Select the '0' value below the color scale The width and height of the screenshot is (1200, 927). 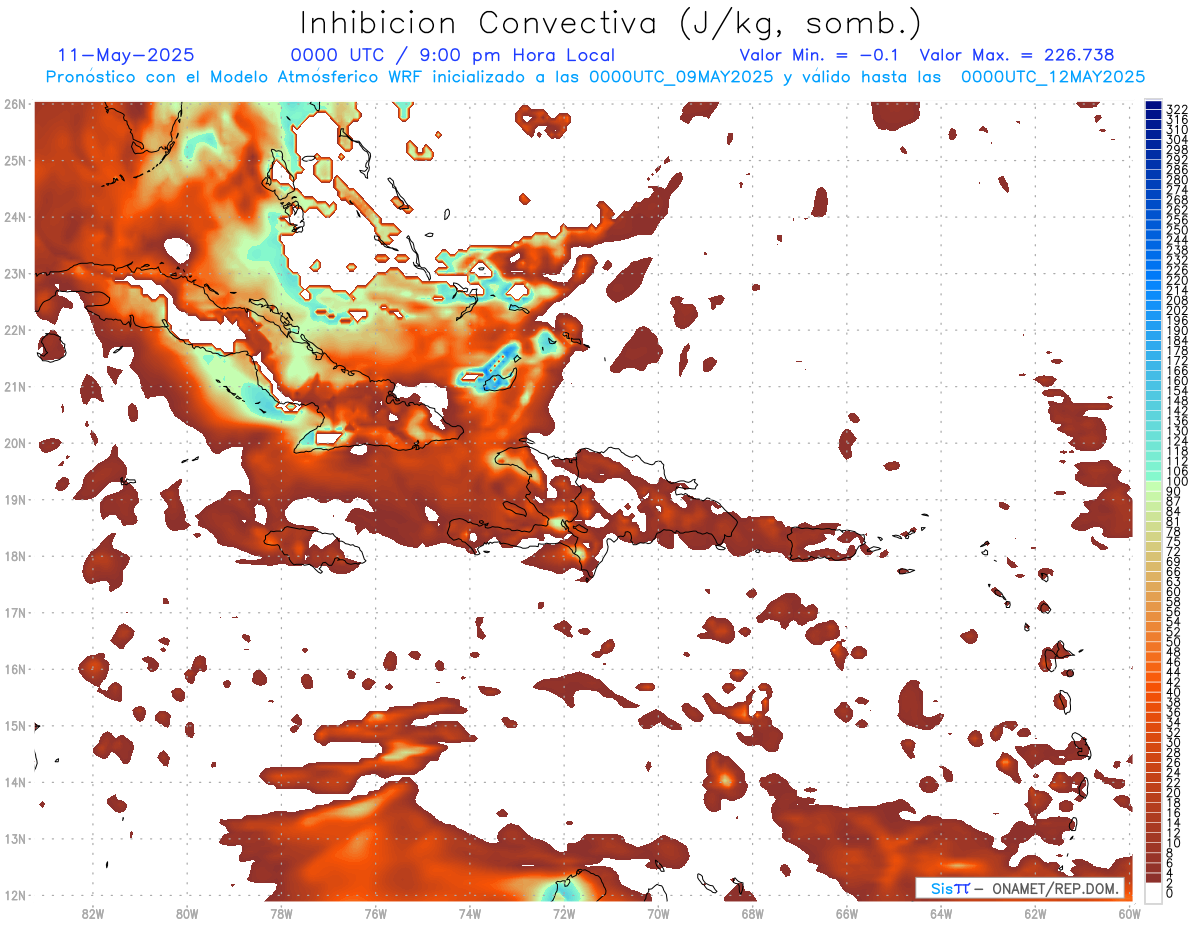pos(1170,893)
